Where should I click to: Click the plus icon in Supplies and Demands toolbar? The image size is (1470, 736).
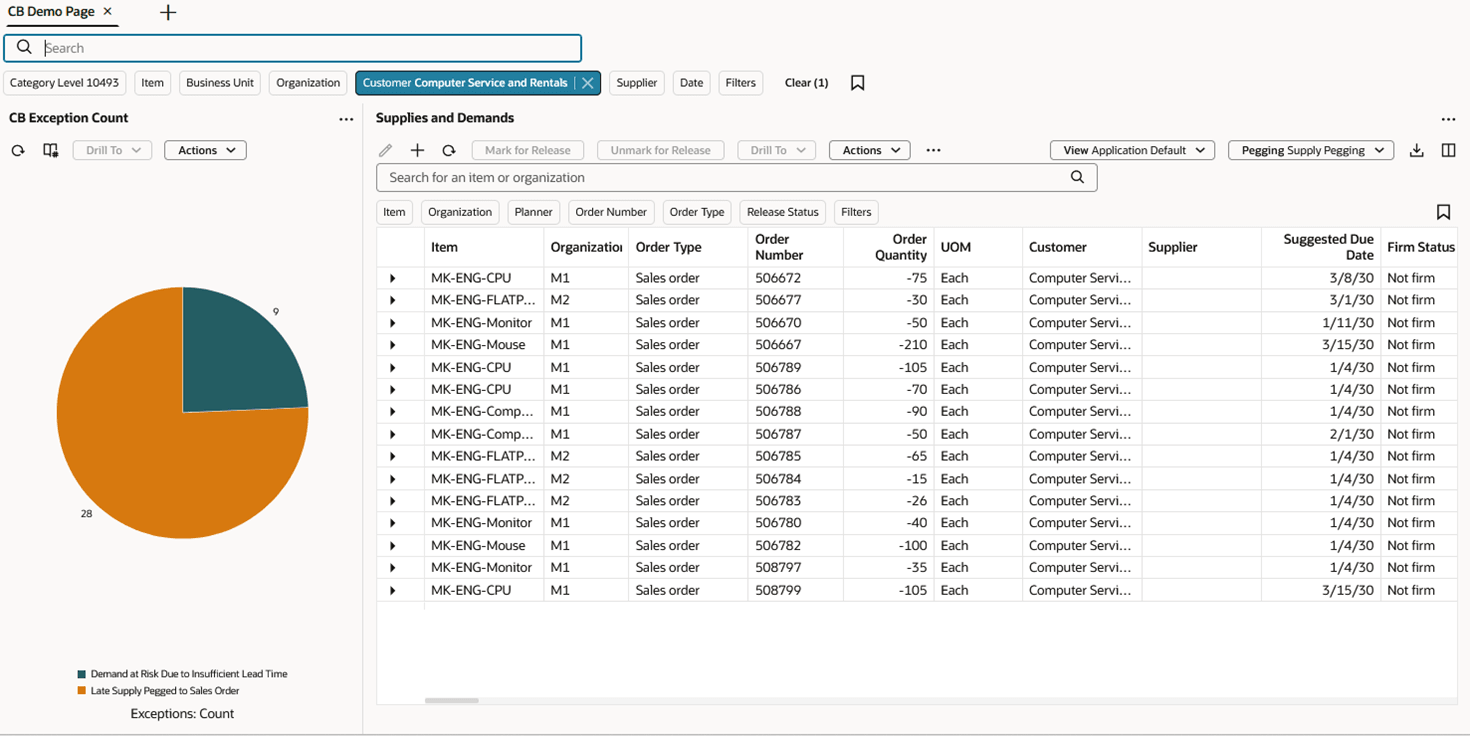pyautogui.click(x=417, y=150)
